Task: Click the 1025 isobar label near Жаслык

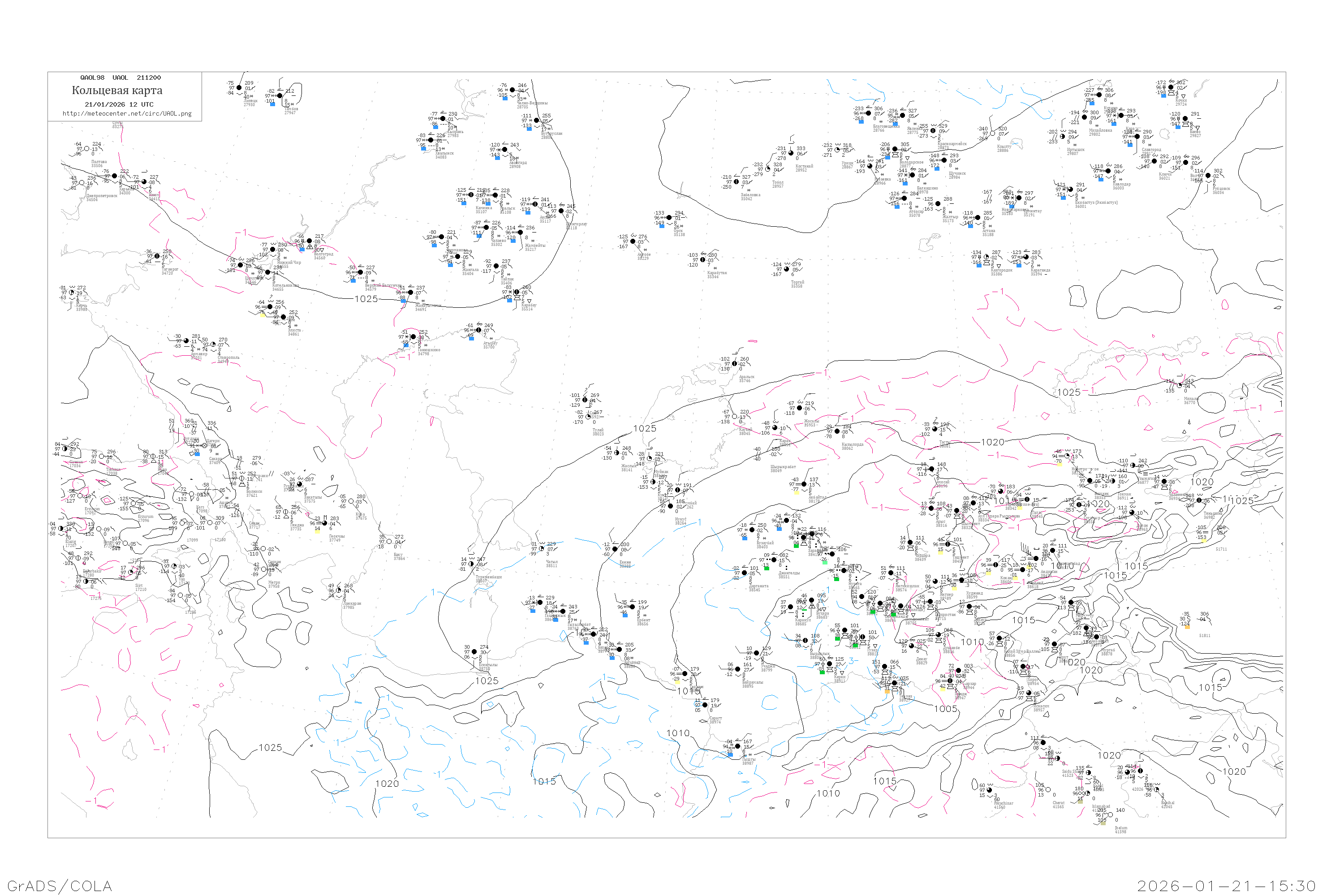Action: (x=645, y=429)
